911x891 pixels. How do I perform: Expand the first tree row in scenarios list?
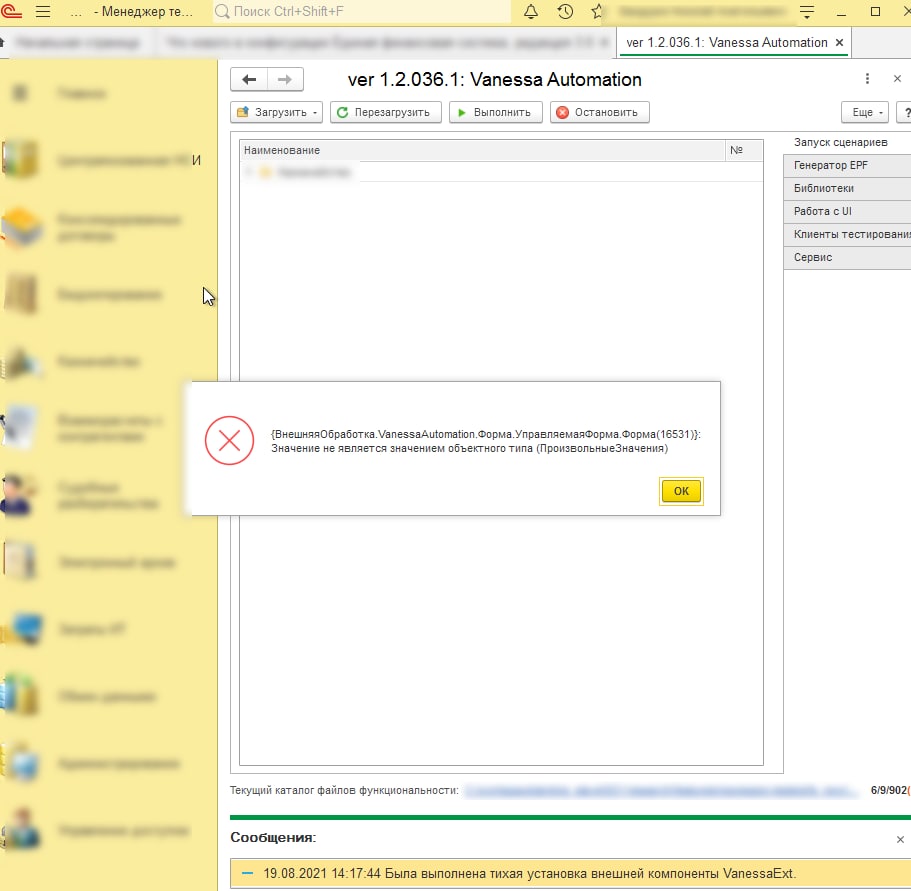click(x=249, y=172)
